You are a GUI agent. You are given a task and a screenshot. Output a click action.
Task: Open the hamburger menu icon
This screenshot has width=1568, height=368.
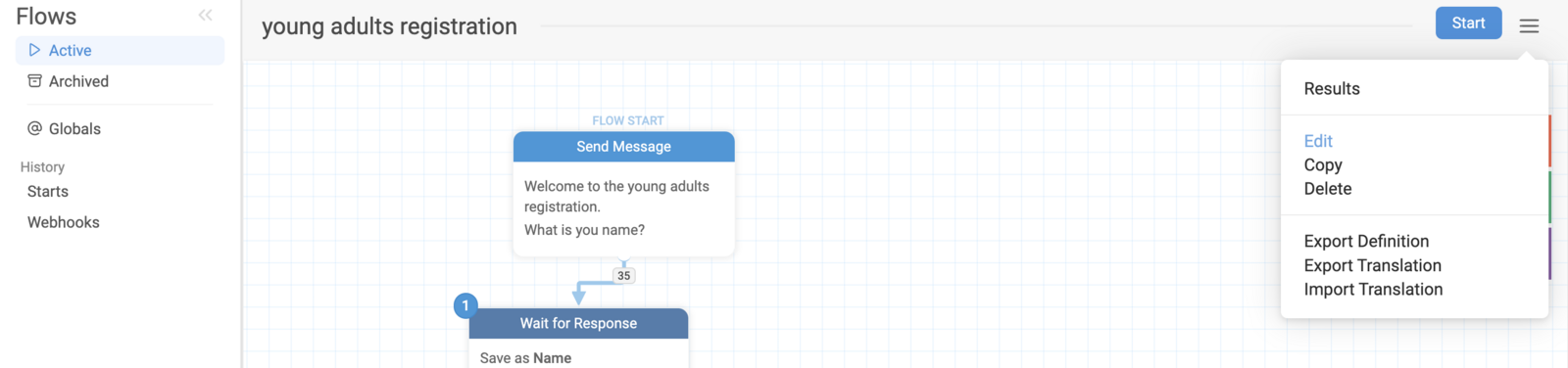click(1529, 25)
